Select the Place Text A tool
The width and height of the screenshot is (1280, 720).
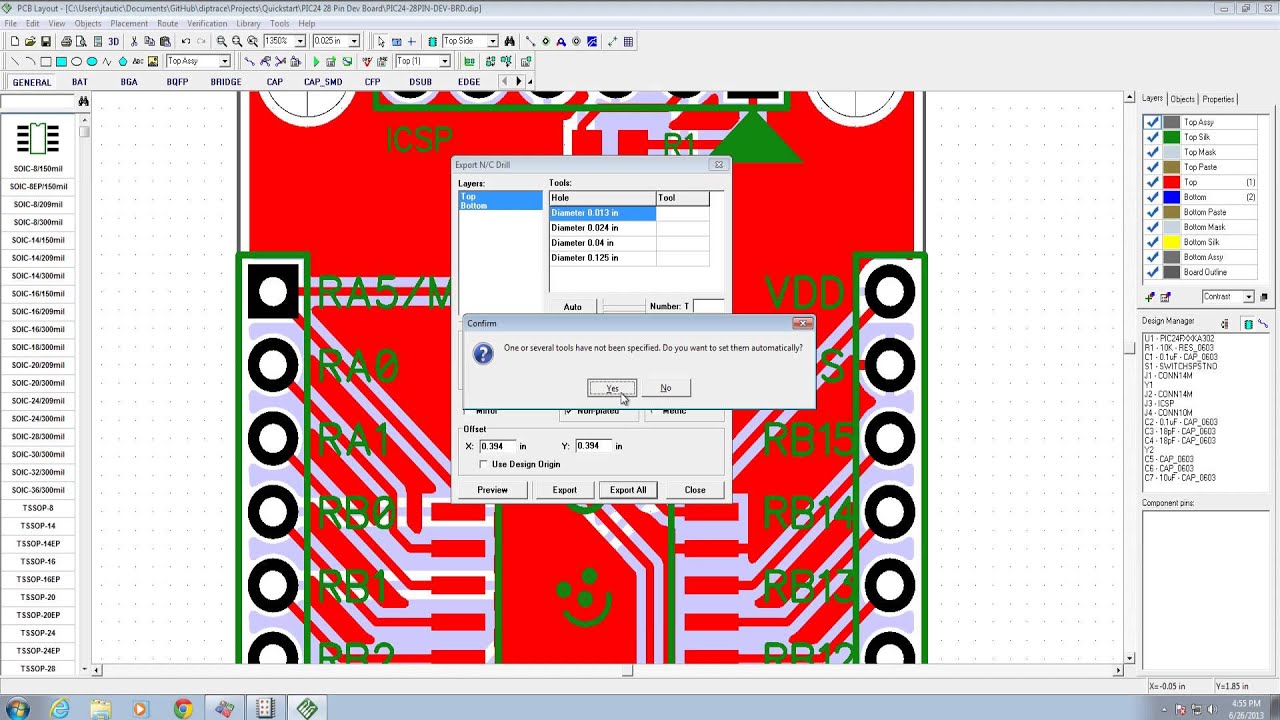pos(561,41)
